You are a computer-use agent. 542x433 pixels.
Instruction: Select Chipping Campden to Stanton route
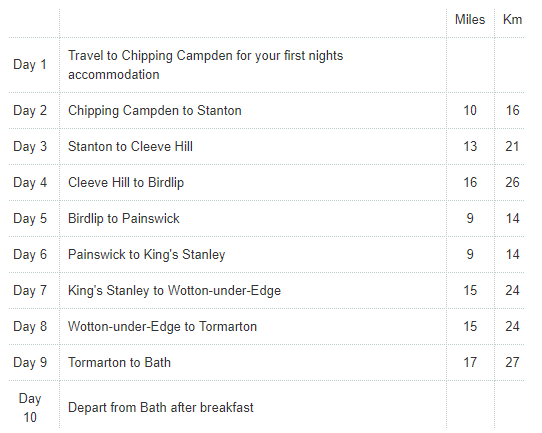coord(155,111)
